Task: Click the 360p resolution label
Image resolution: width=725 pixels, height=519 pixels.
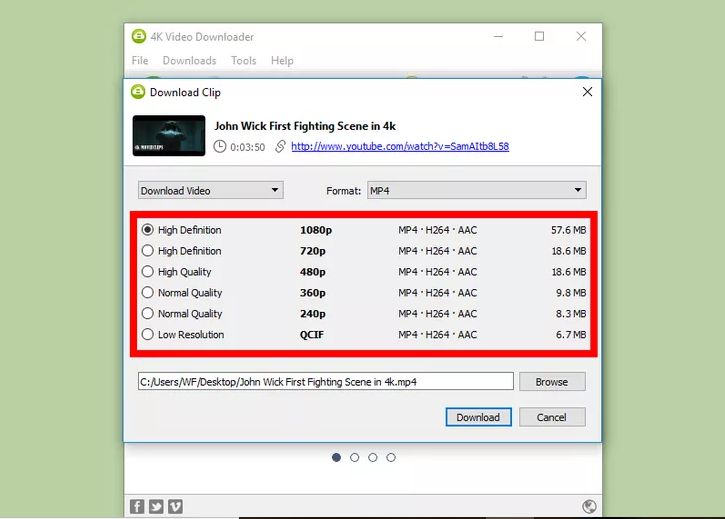Action: (x=313, y=293)
